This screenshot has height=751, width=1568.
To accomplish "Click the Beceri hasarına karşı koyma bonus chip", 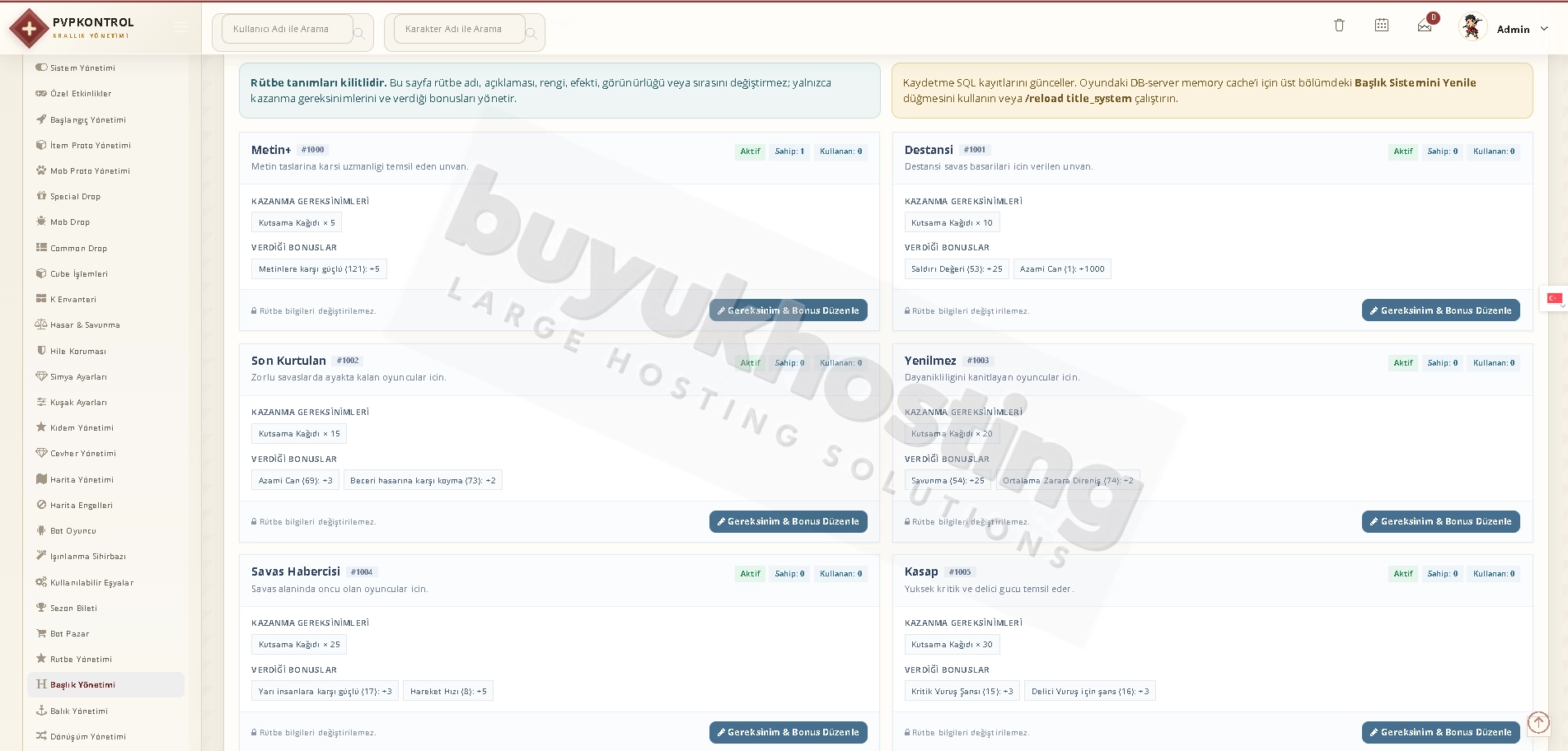I will click(423, 480).
